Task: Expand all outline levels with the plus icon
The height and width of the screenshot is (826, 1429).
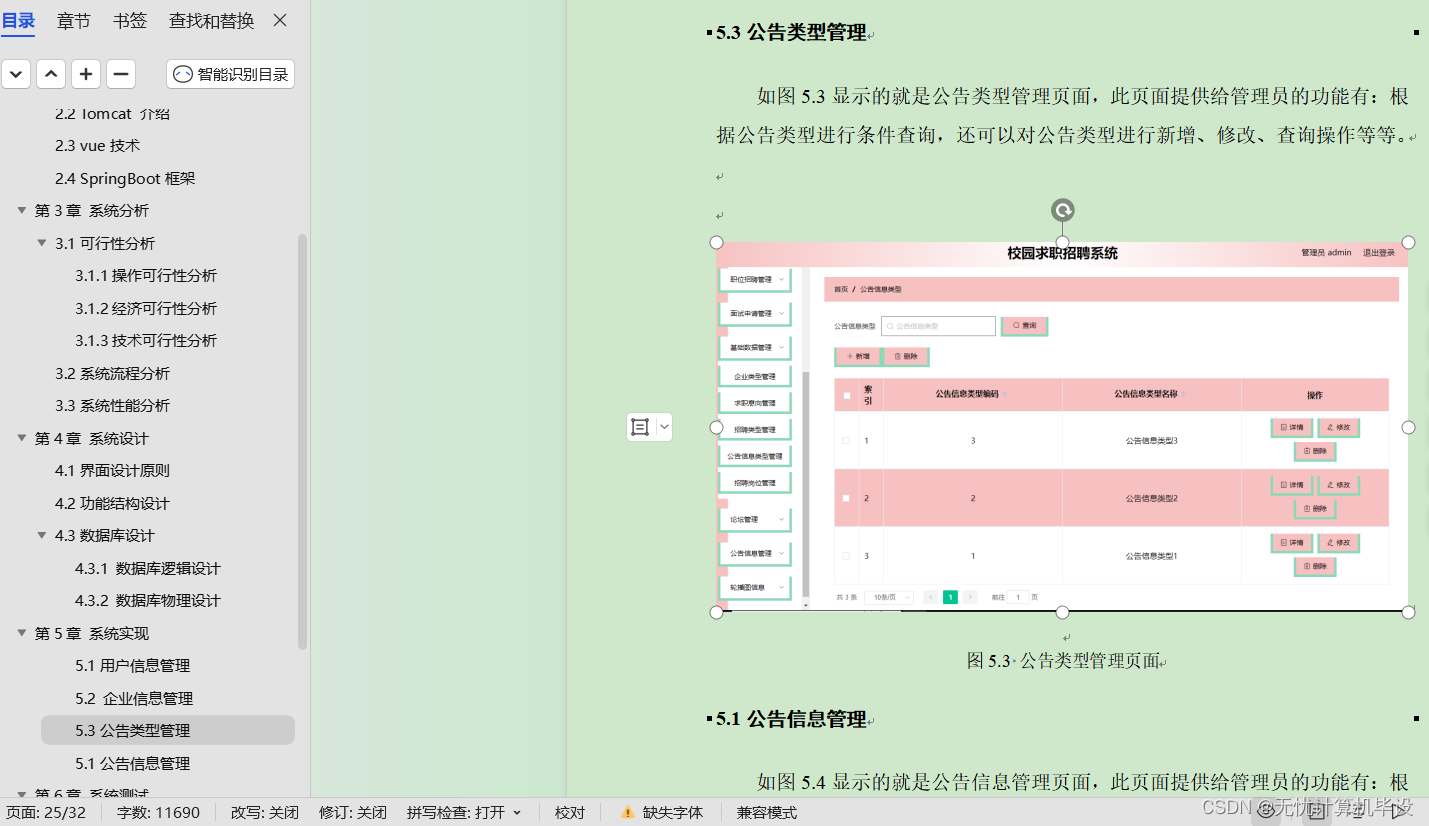Action: tap(86, 73)
